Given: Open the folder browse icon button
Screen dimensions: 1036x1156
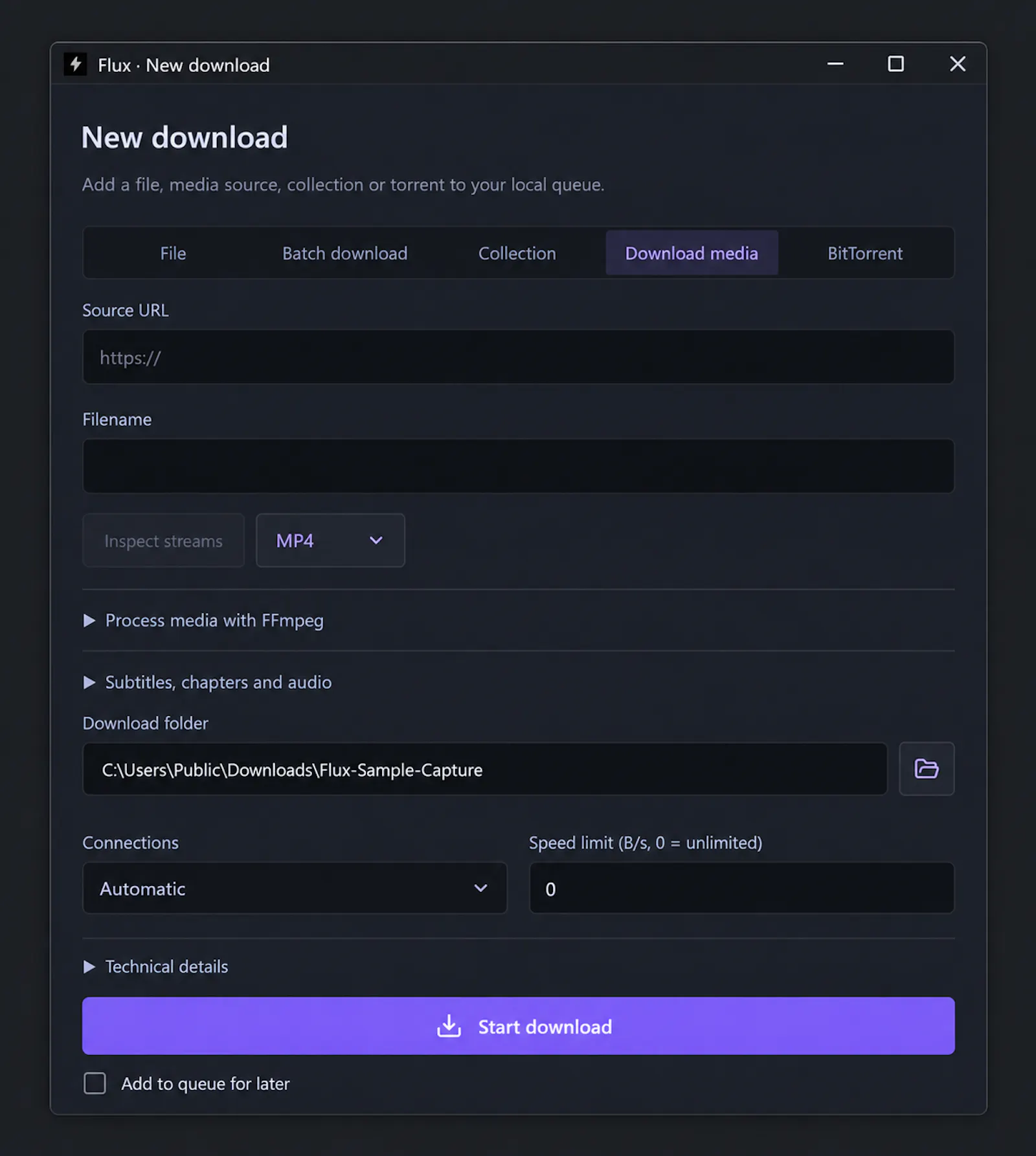Looking at the screenshot, I should click(926, 769).
